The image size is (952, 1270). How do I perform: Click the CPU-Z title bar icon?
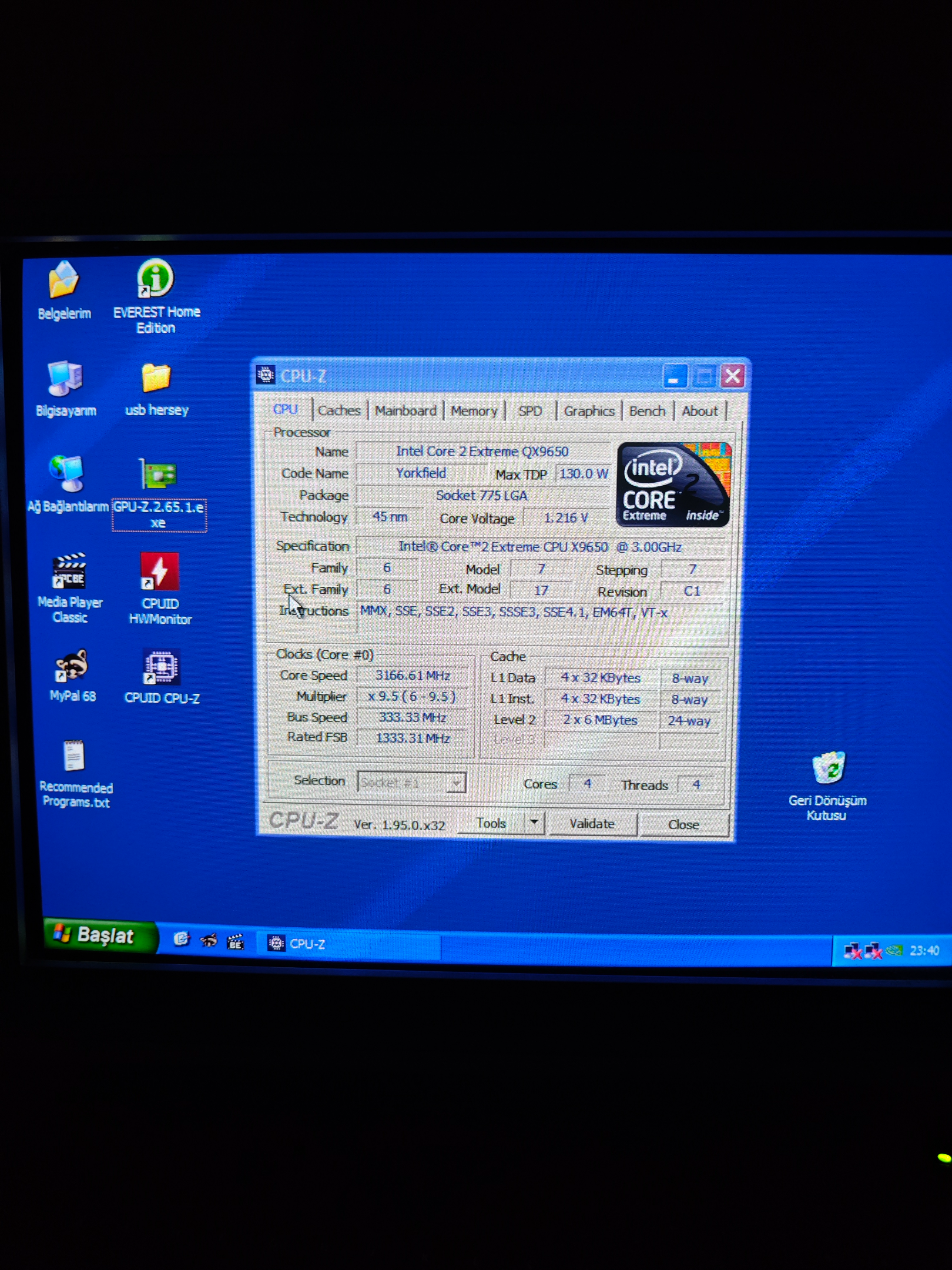click(x=266, y=375)
